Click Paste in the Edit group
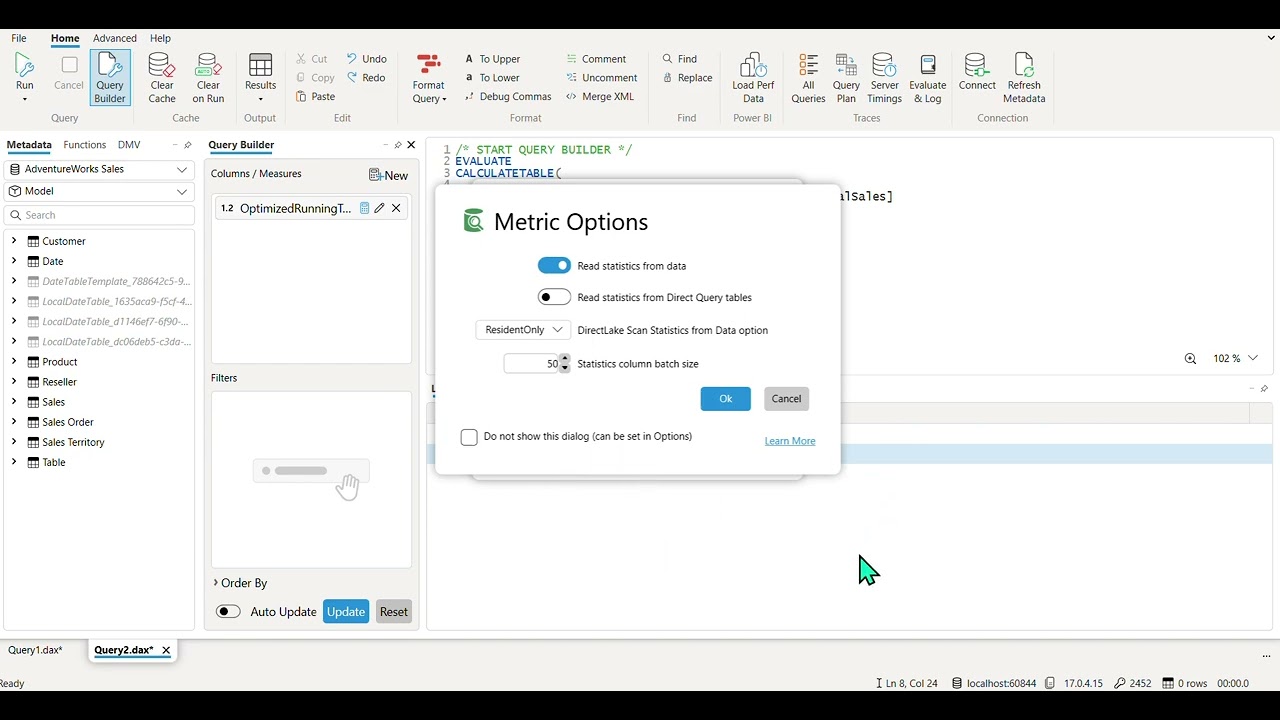This screenshot has height=720, width=1280. [x=315, y=97]
